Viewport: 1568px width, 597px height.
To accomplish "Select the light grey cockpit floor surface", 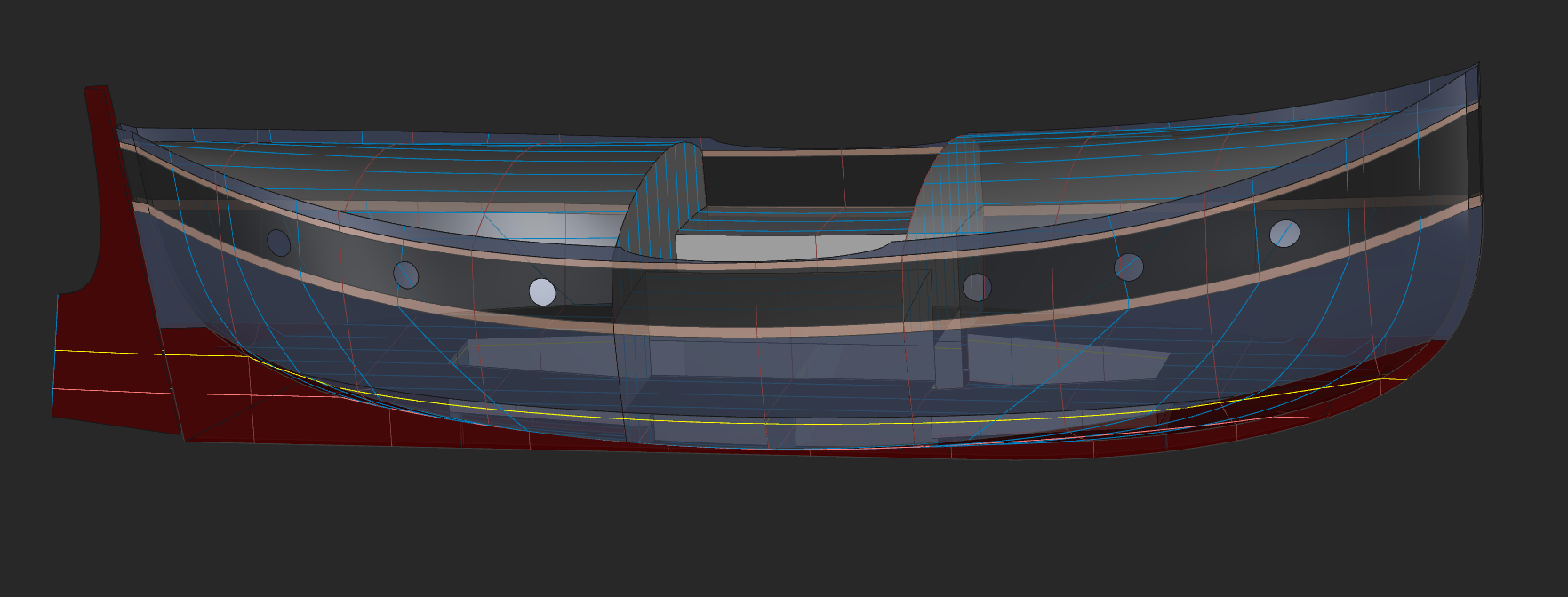I will pos(778,247).
